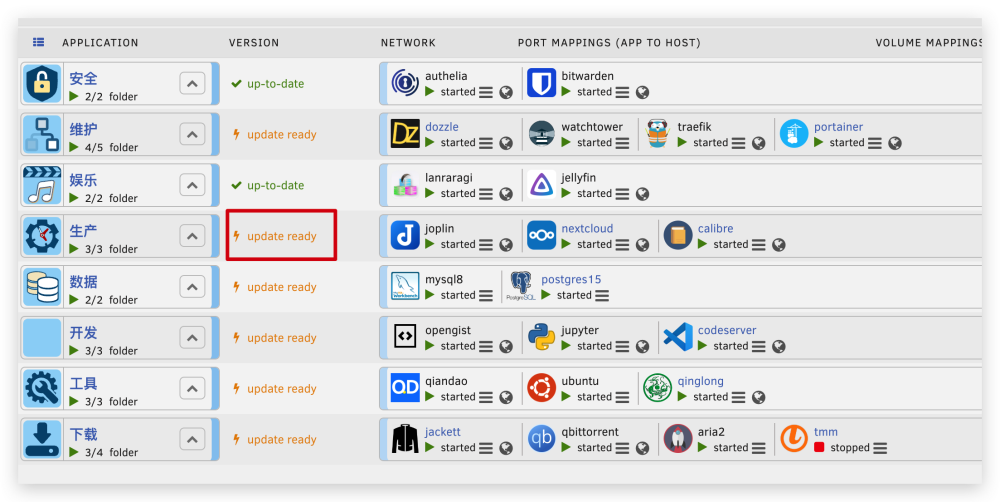1000x502 pixels.
Task: Click the ubuntu container icon
Action: click(x=541, y=388)
